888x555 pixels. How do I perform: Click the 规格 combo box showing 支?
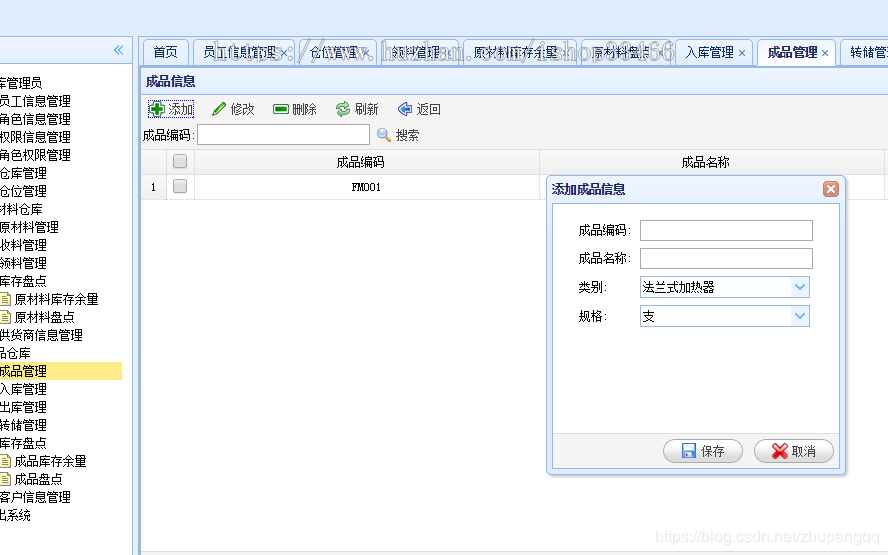pos(724,316)
